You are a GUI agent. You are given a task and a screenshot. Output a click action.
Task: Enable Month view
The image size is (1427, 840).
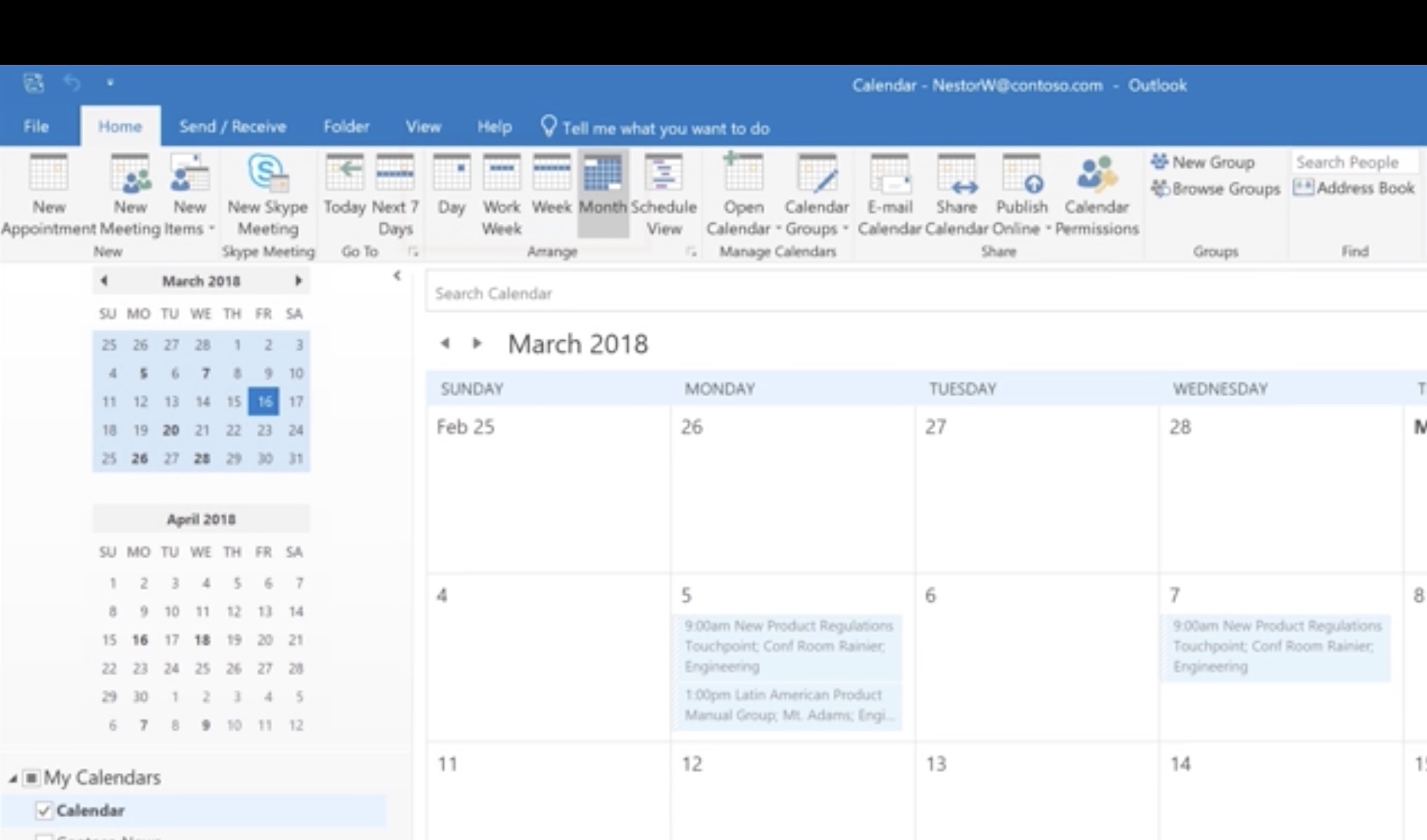tap(603, 190)
